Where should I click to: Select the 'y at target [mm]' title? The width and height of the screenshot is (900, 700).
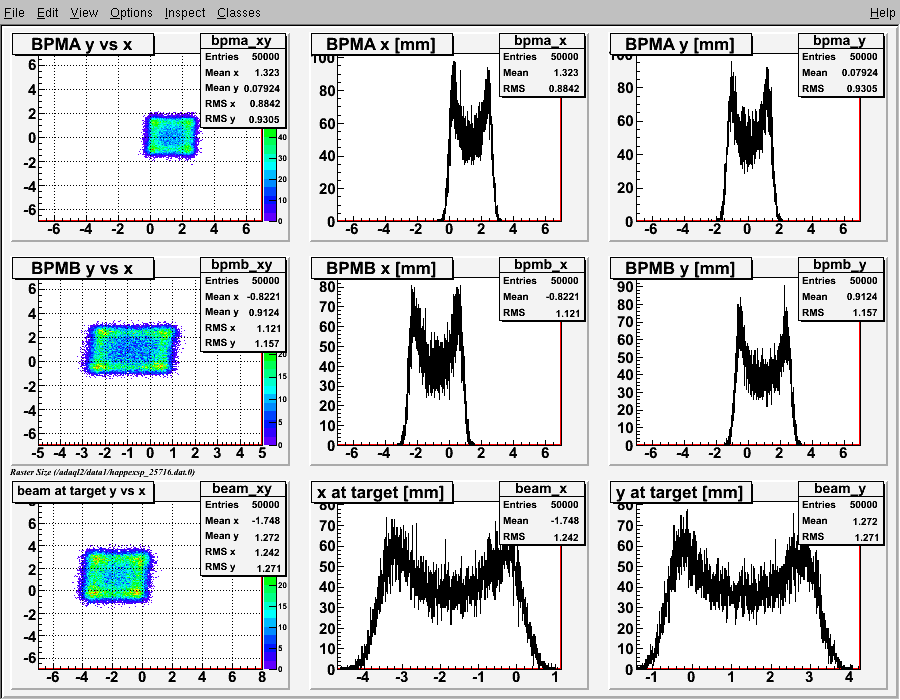point(680,492)
